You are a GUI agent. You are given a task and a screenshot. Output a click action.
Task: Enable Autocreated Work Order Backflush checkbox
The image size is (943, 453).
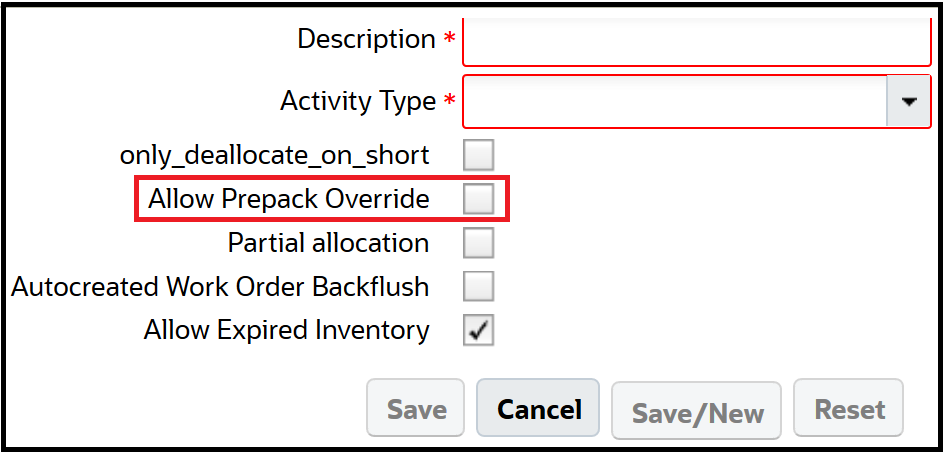point(478,287)
